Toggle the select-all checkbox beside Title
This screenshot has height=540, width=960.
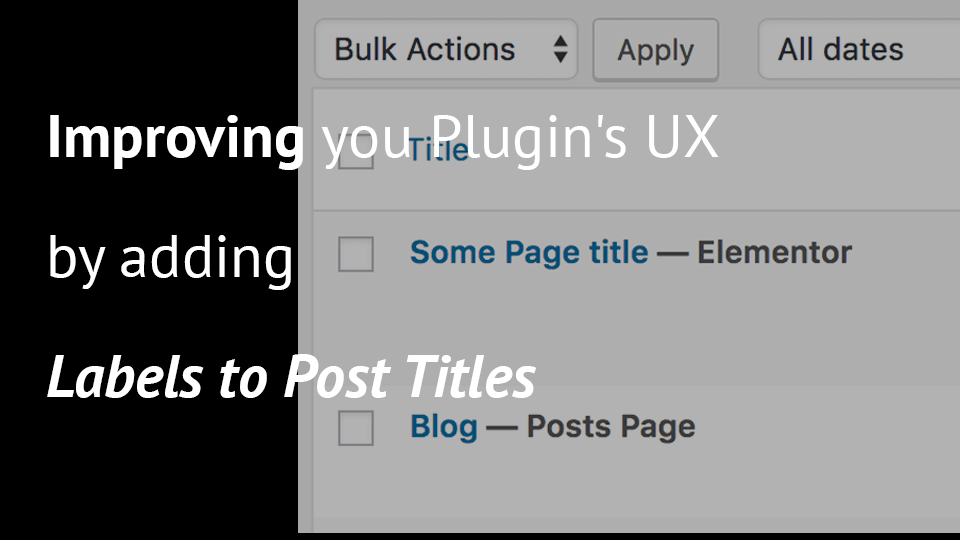coord(356,151)
